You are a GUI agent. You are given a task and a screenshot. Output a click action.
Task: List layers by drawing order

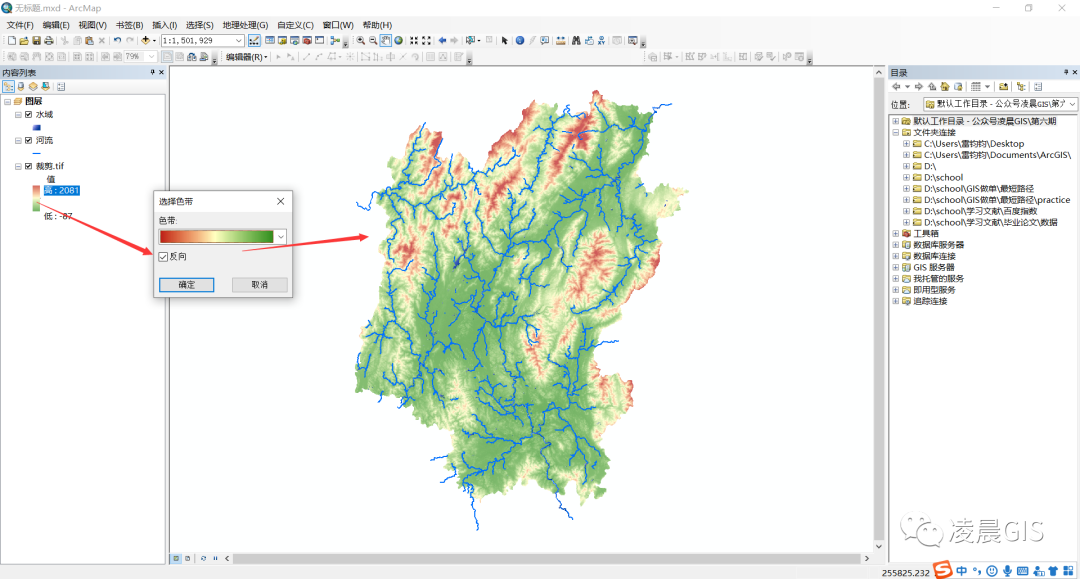[x=8, y=87]
